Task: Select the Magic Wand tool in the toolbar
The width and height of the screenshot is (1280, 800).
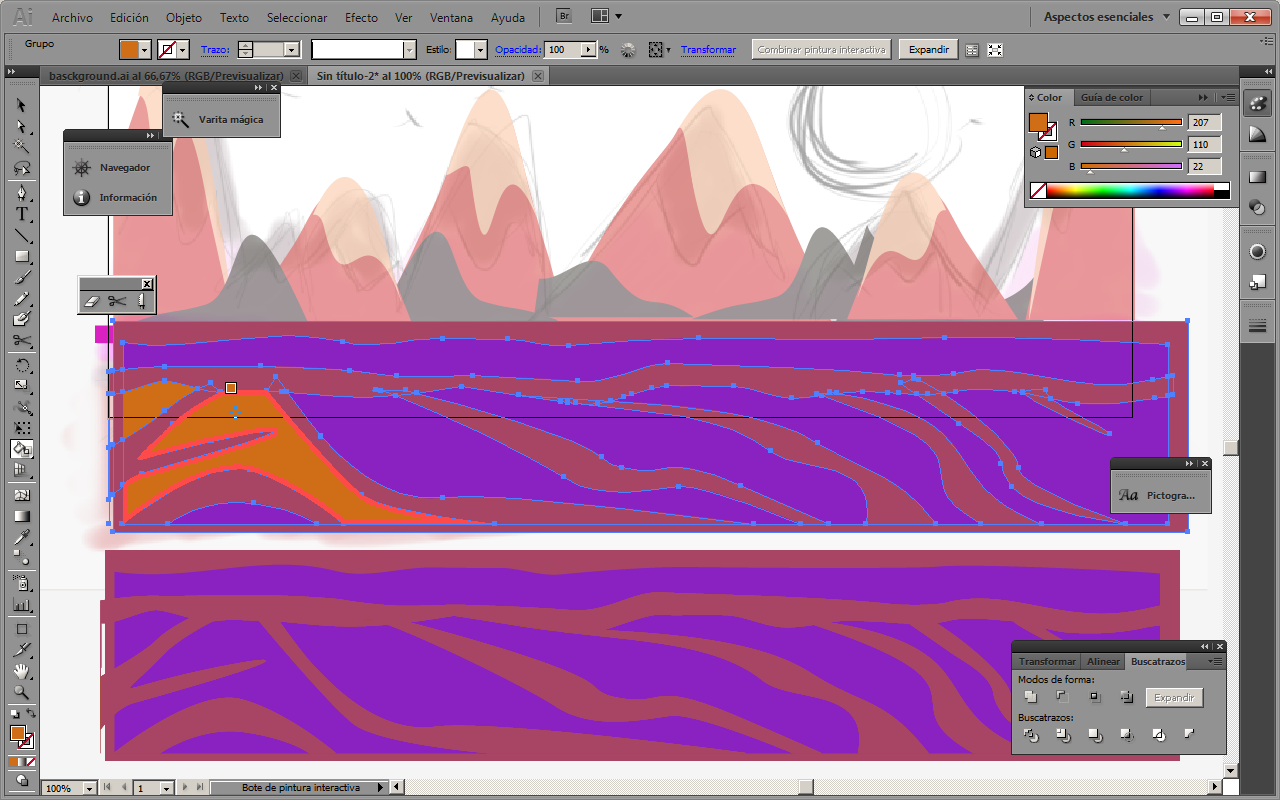Action: [x=21, y=146]
